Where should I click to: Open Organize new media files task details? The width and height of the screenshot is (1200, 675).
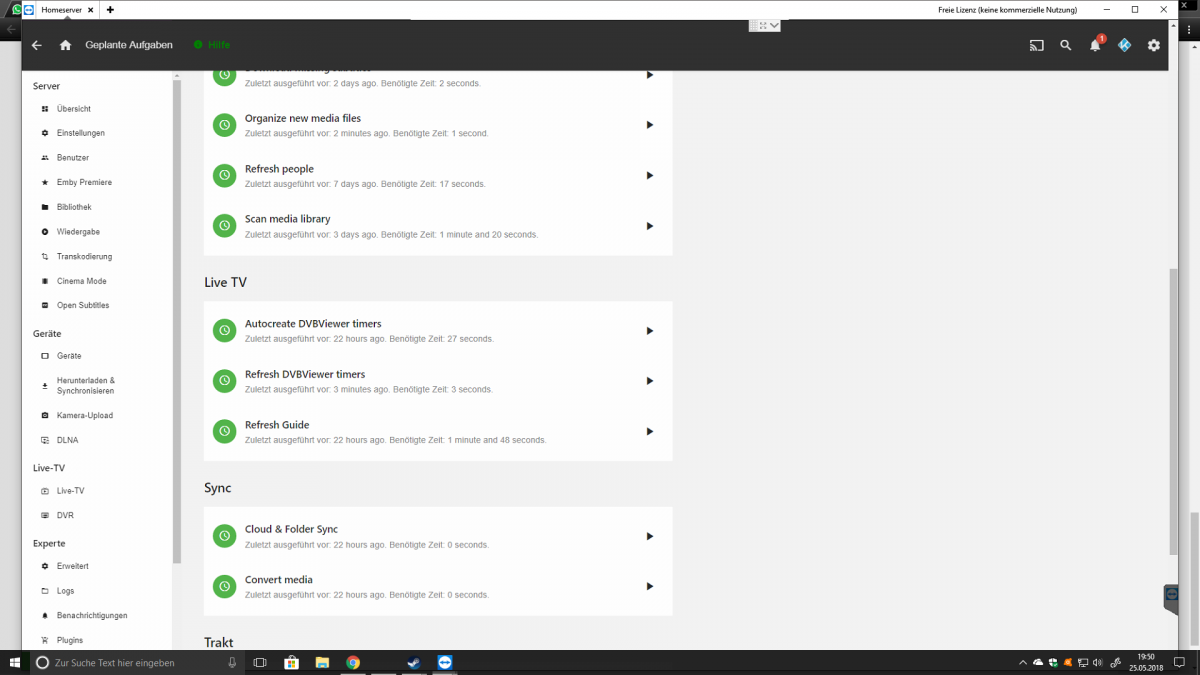click(x=303, y=118)
